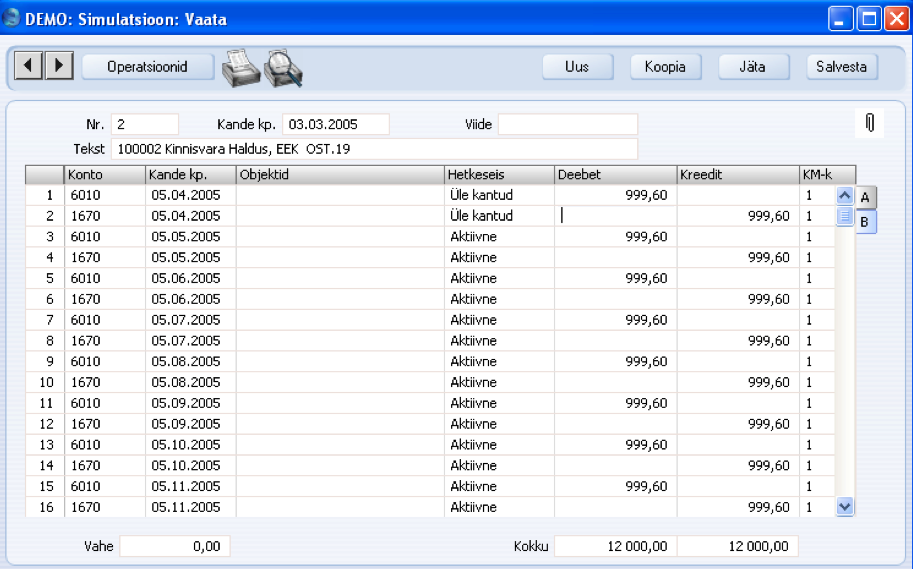Open print preview with magnifier icon
The image size is (913, 569).
tap(283, 67)
